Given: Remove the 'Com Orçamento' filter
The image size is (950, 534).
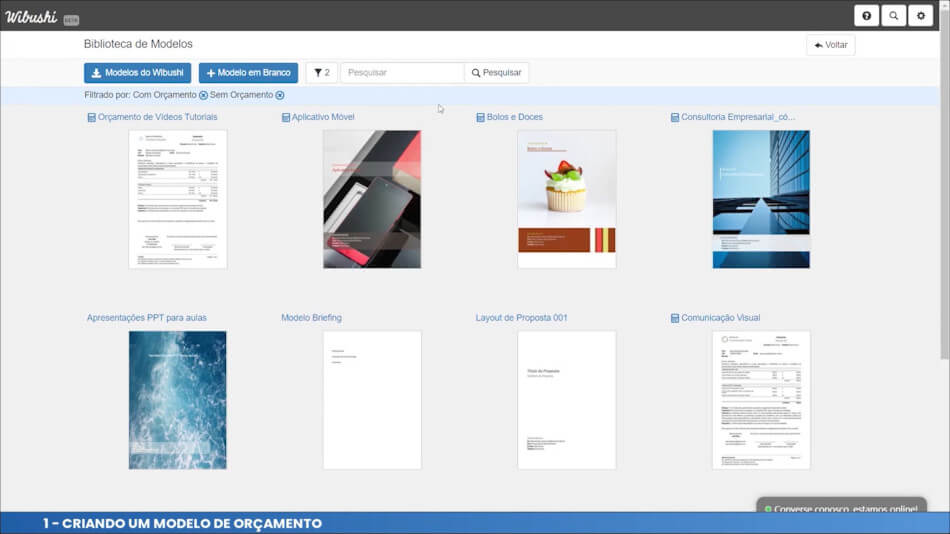Looking at the screenshot, I should click(x=203, y=95).
